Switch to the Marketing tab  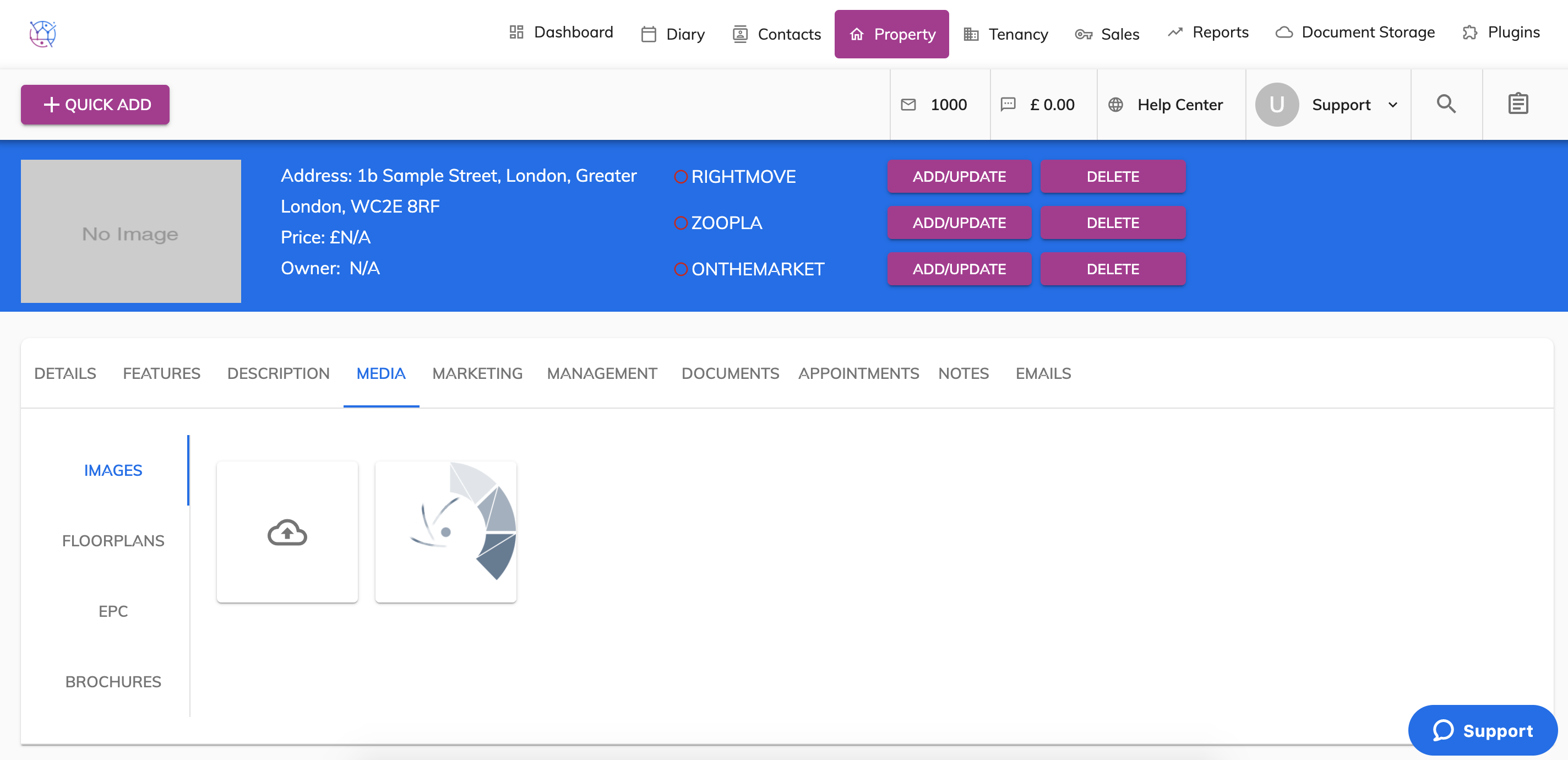click(x=477, y=373)
